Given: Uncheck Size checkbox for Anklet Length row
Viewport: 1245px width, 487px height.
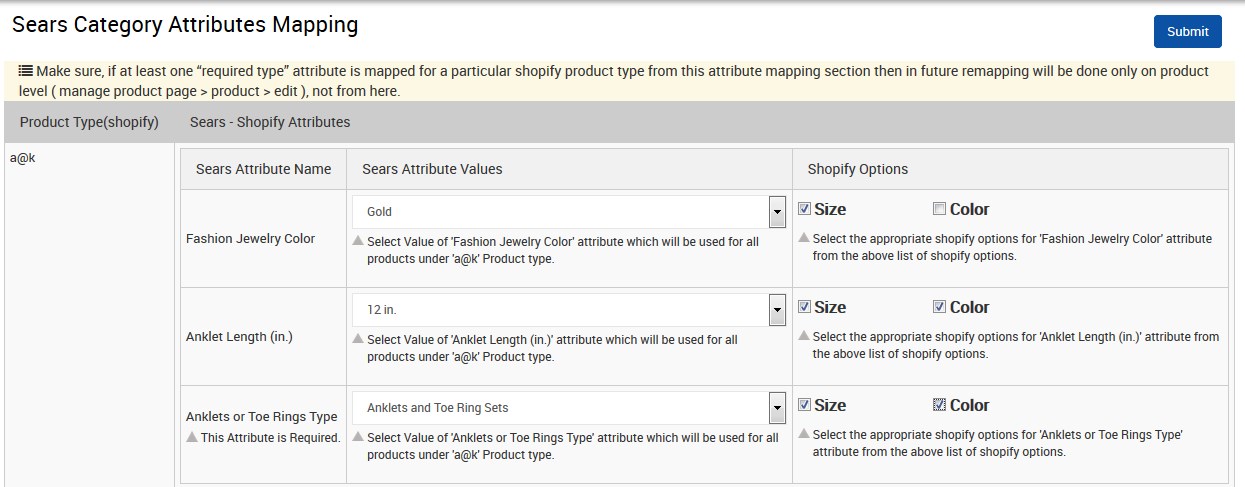Looking at the screenshot, I should 805,307.
